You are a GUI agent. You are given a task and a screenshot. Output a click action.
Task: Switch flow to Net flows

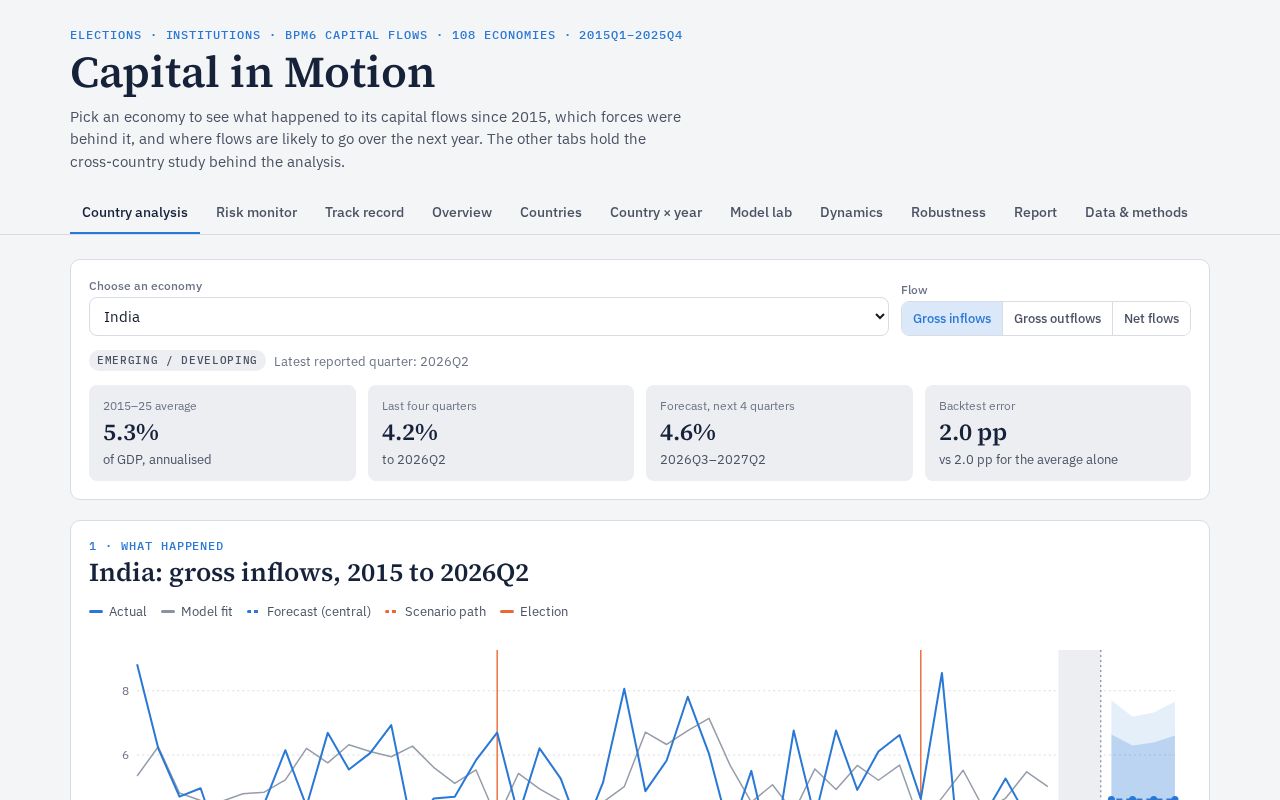(1151, 318)
